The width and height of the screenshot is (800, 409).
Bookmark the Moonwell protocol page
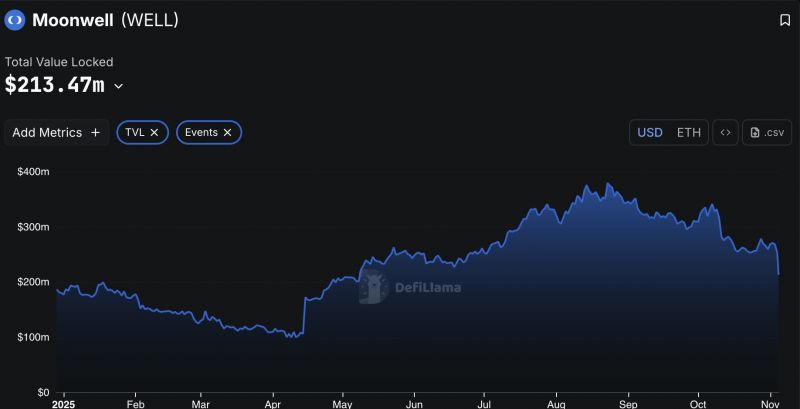pyautogui.click(x=785, y=20)
